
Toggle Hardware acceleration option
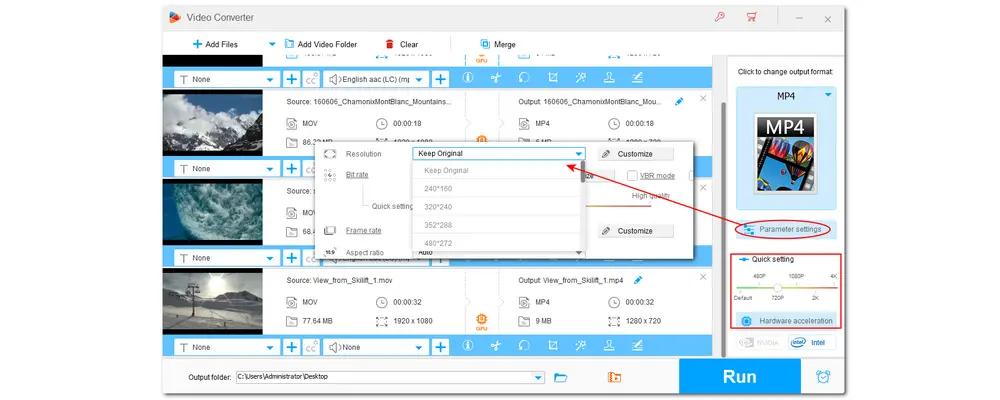(x=786, y=320)
